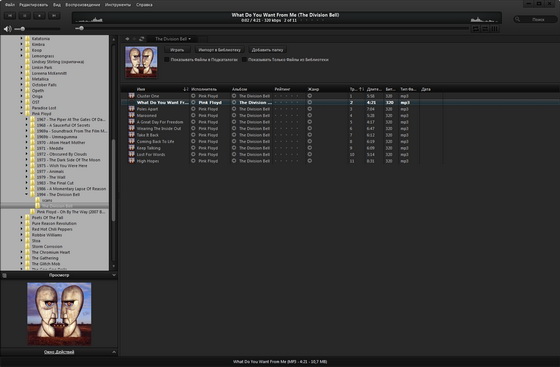Expand the 'Окно Действий' panel arrow
The width and height of the screenshot is (560, 367).
[114, 352]
